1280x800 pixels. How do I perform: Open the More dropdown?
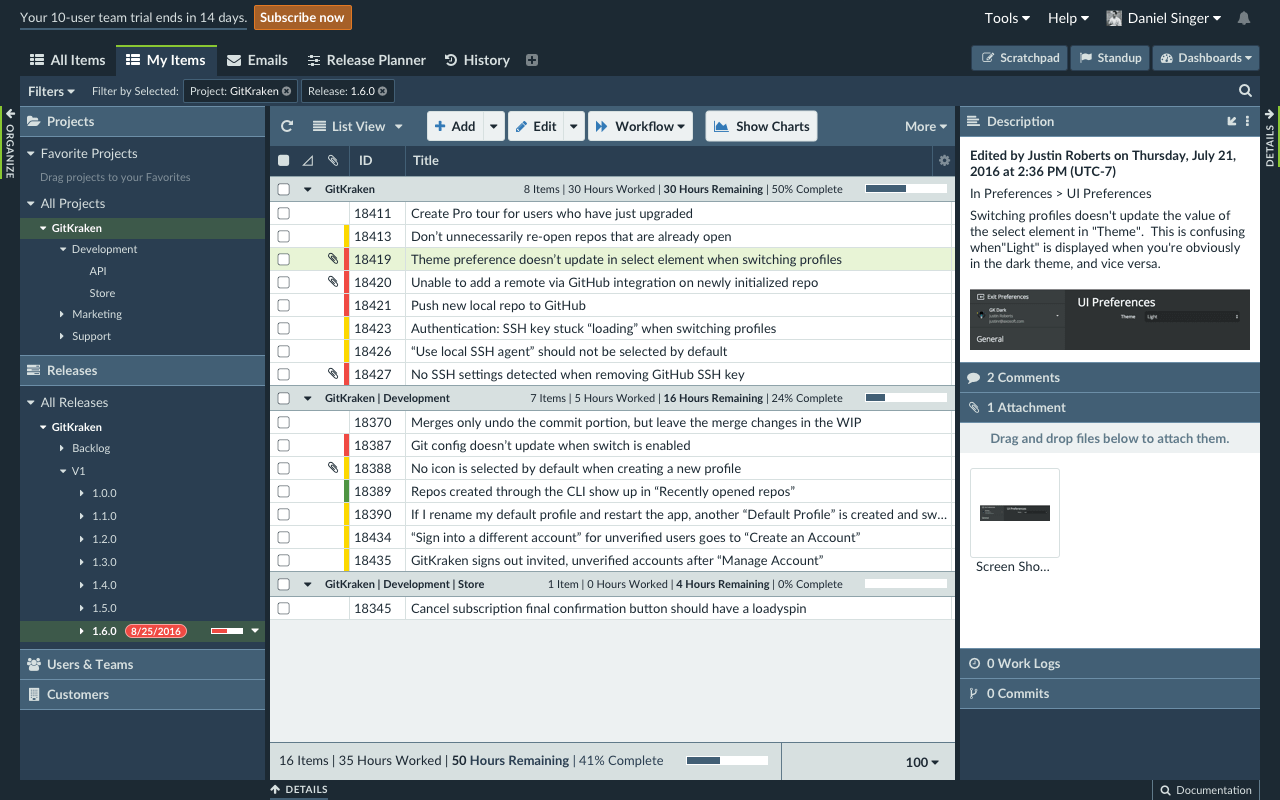[x=926, y=126]
